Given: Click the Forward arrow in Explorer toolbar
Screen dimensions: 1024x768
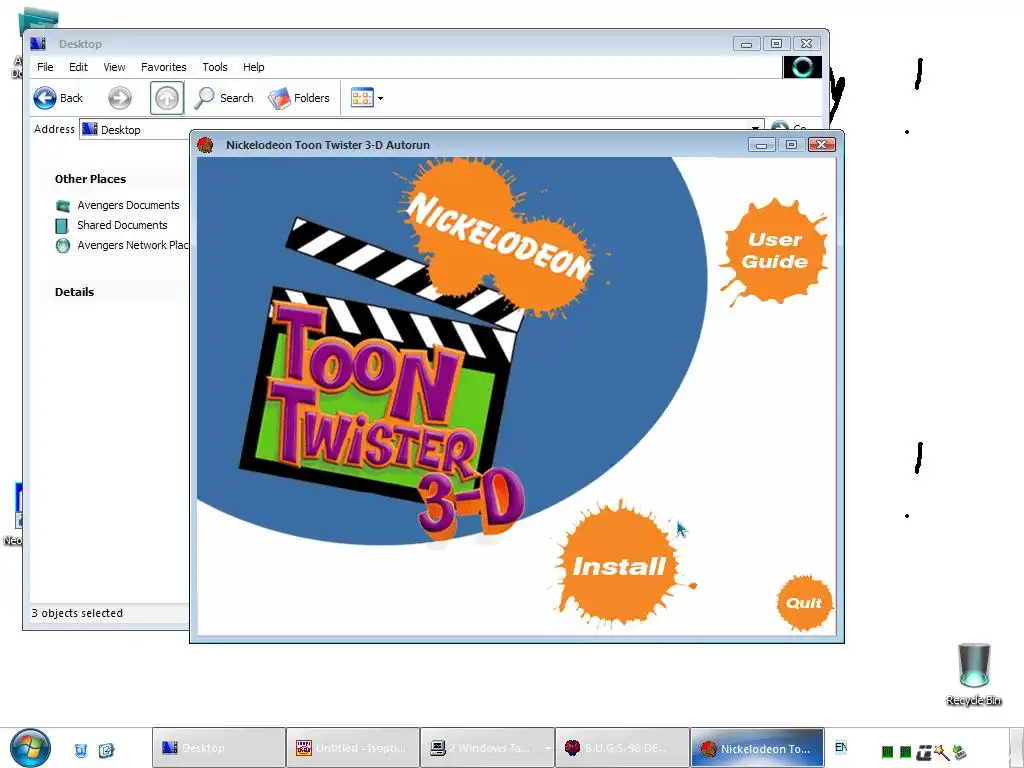Looking at the screenshot, I should 120,98.
